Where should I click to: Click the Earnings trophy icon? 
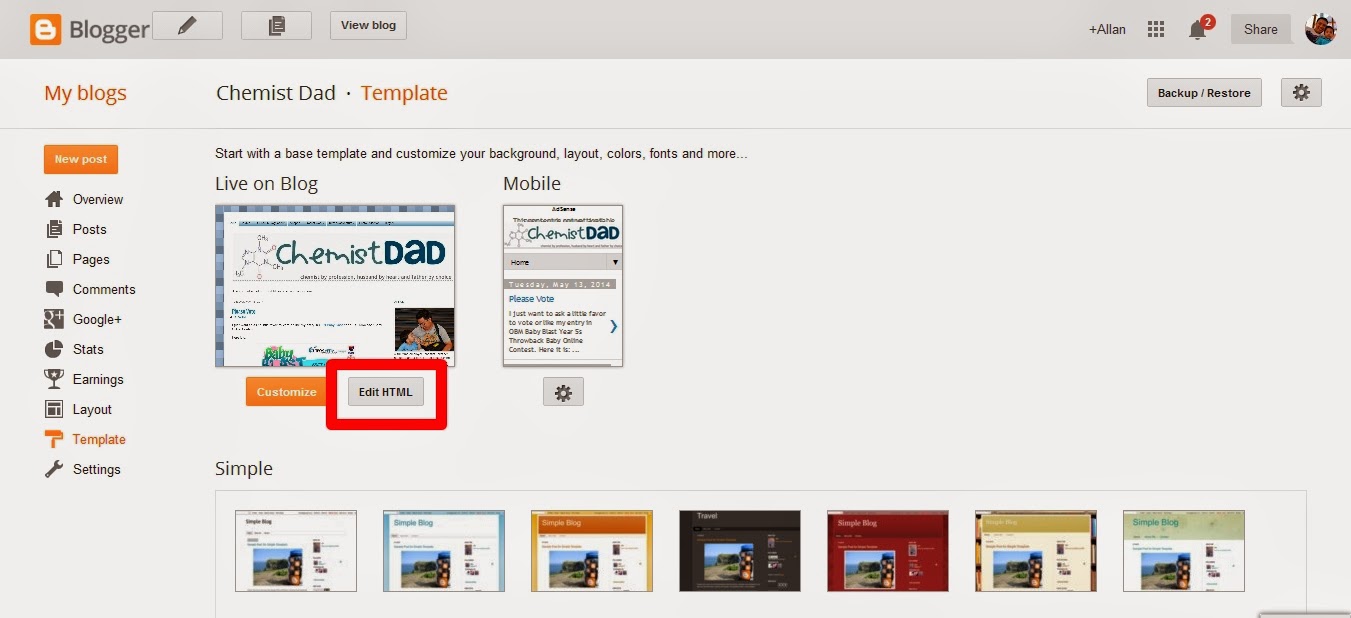point(54,379)
